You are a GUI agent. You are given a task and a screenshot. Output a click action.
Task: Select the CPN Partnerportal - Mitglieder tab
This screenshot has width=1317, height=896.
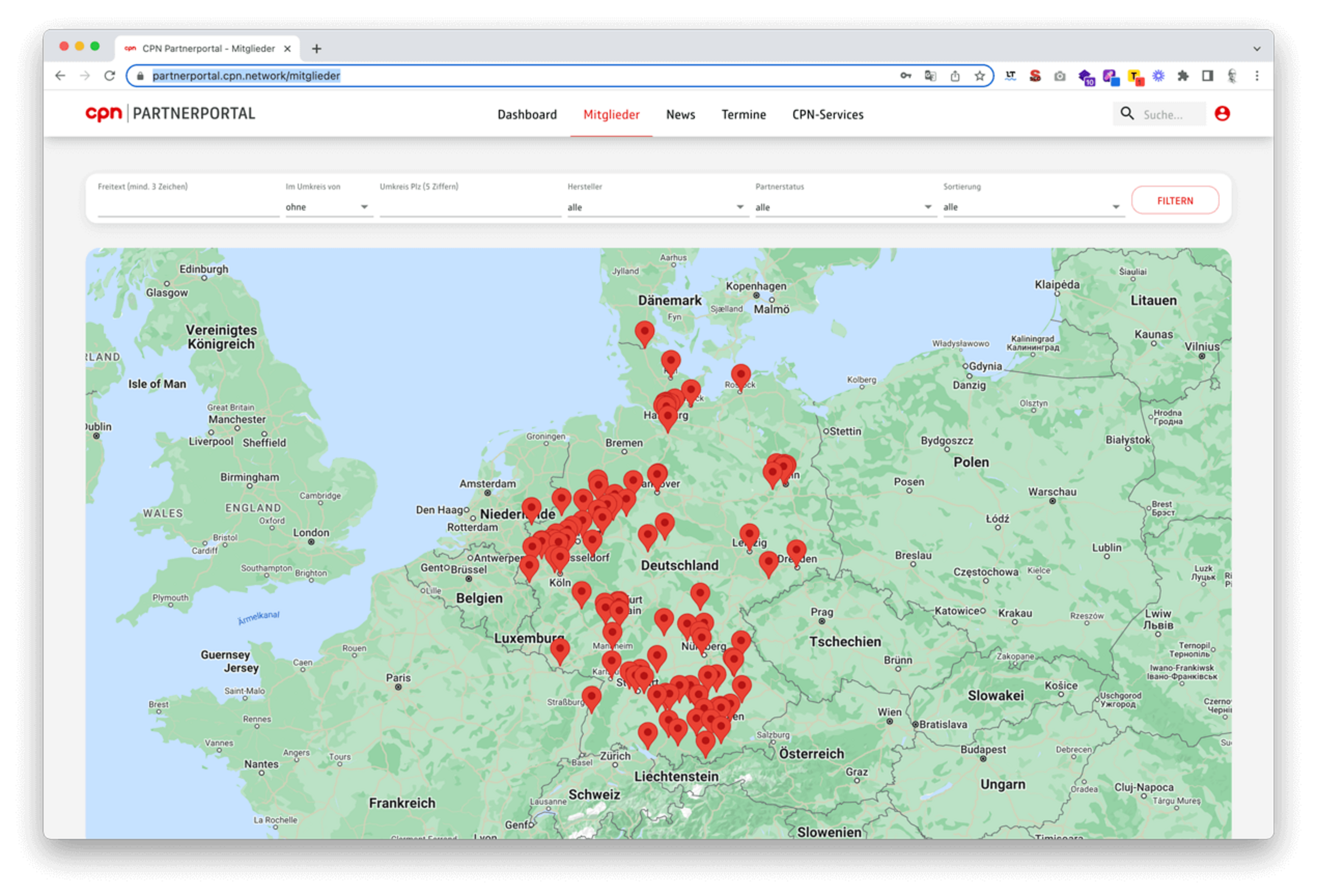pyautogui.click(x=208, y=49)
